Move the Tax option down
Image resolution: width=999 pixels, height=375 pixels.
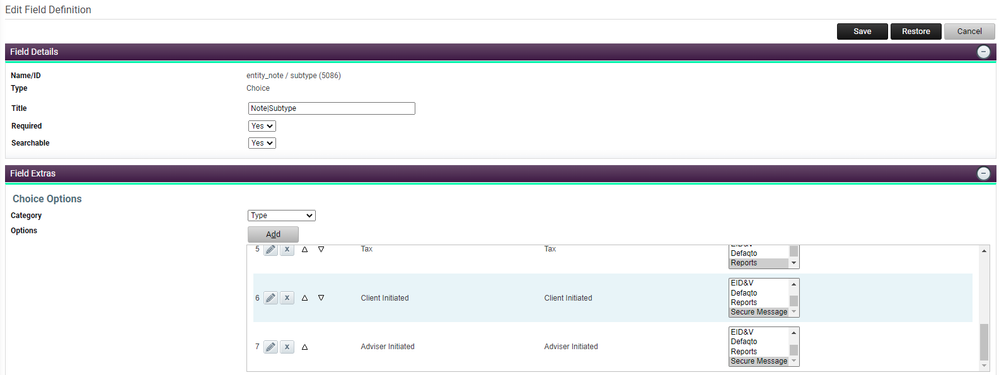(x=321, y=250)
